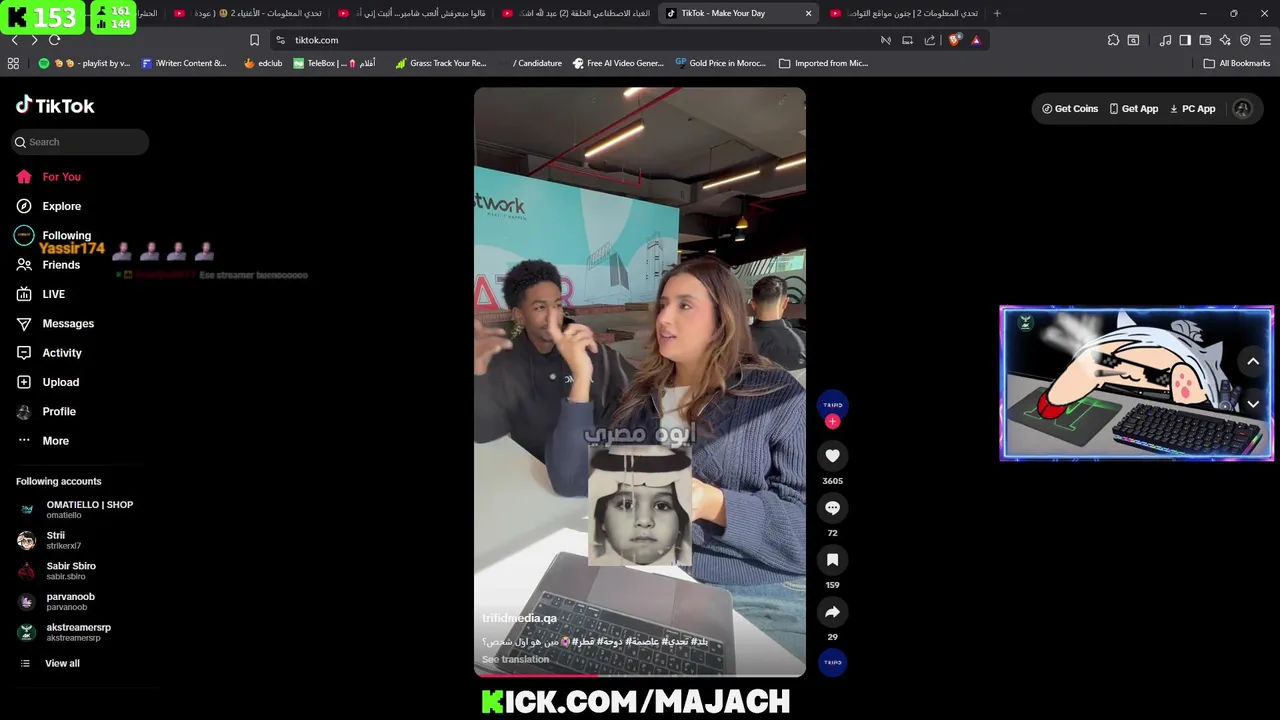Open the apps grid in bookmarks bar
Image resolution: width=1280 pixels, height=720 pixels.
pos(13,63)
